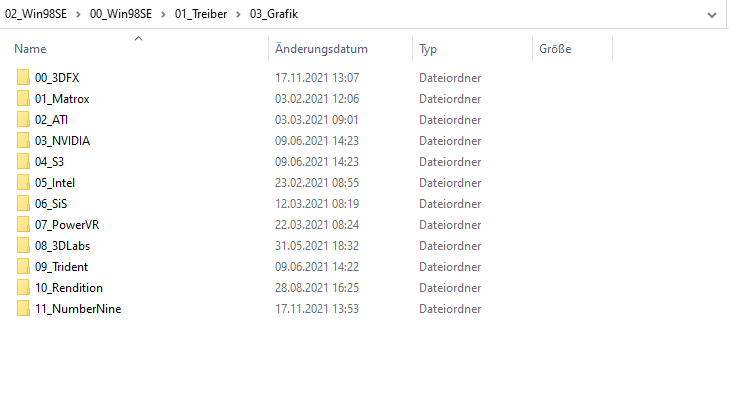Click Dateiordner type in 00_3DFX row
The height and width of the screenshot is (415, 729).
pos(450,78)
